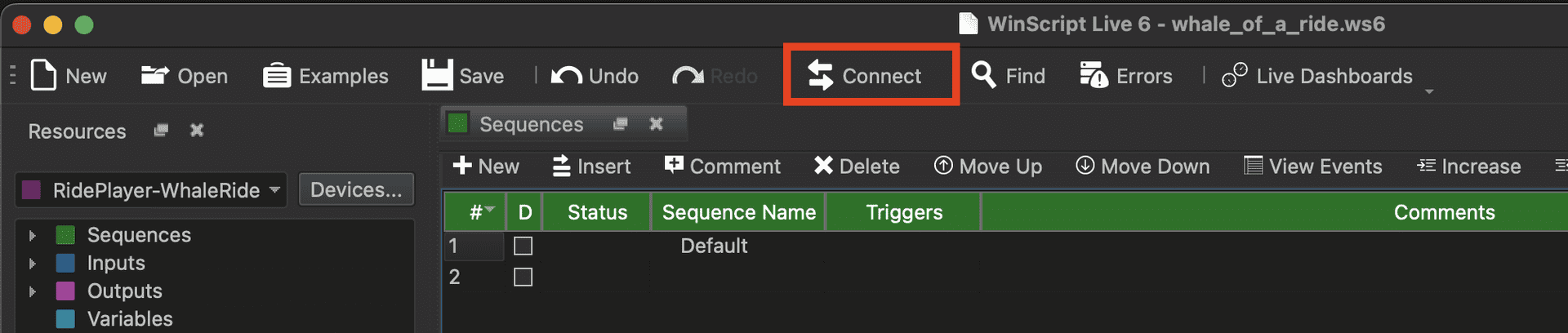
Task: Click the Devices... button
Action: [x=356, y=190]
